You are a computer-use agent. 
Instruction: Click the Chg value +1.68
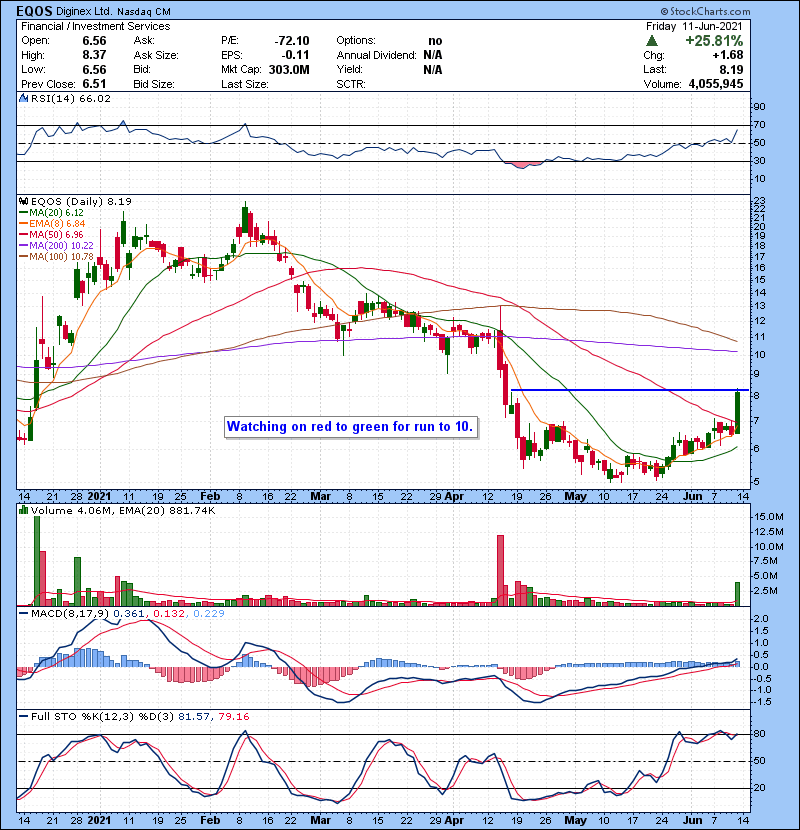pyautogui.click(x=728, y=55)
